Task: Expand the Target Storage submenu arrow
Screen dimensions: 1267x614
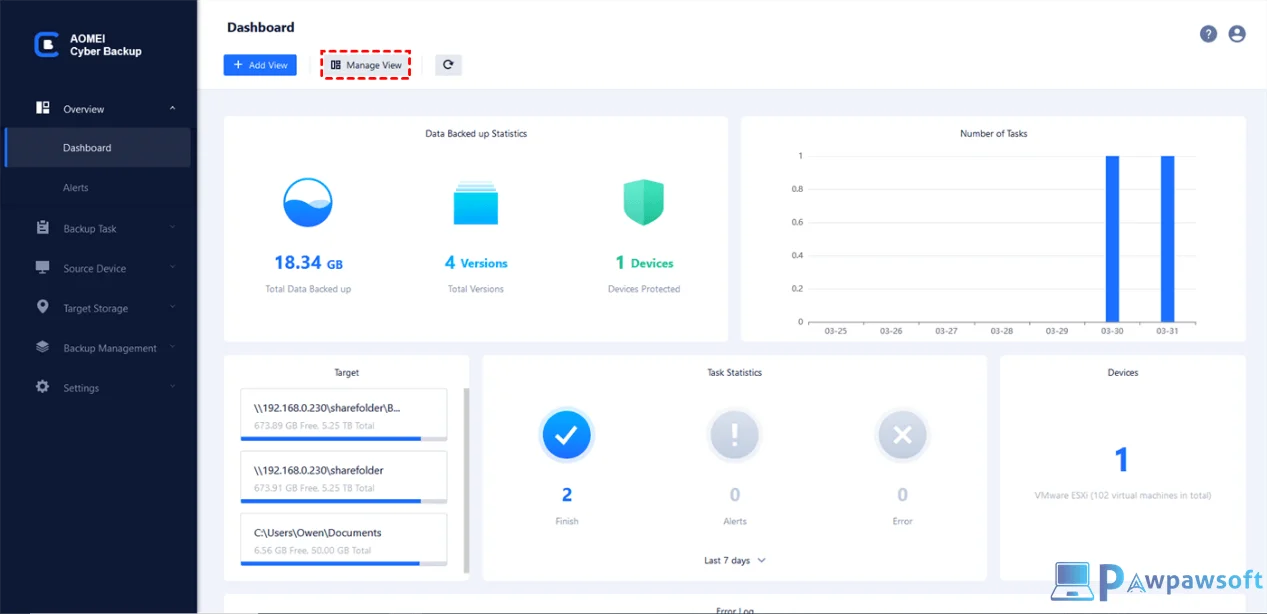Action: tap(172, 307)
